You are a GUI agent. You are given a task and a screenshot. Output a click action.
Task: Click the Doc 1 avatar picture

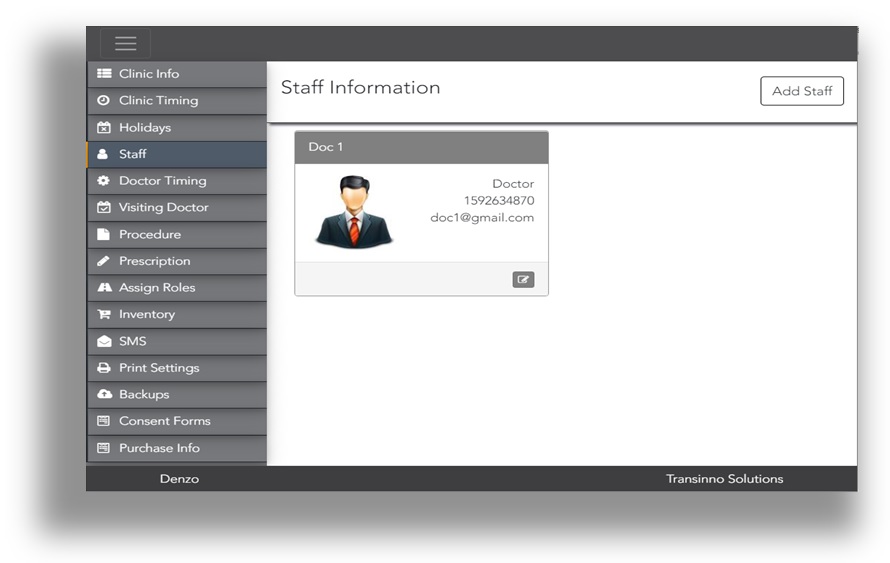354,212
